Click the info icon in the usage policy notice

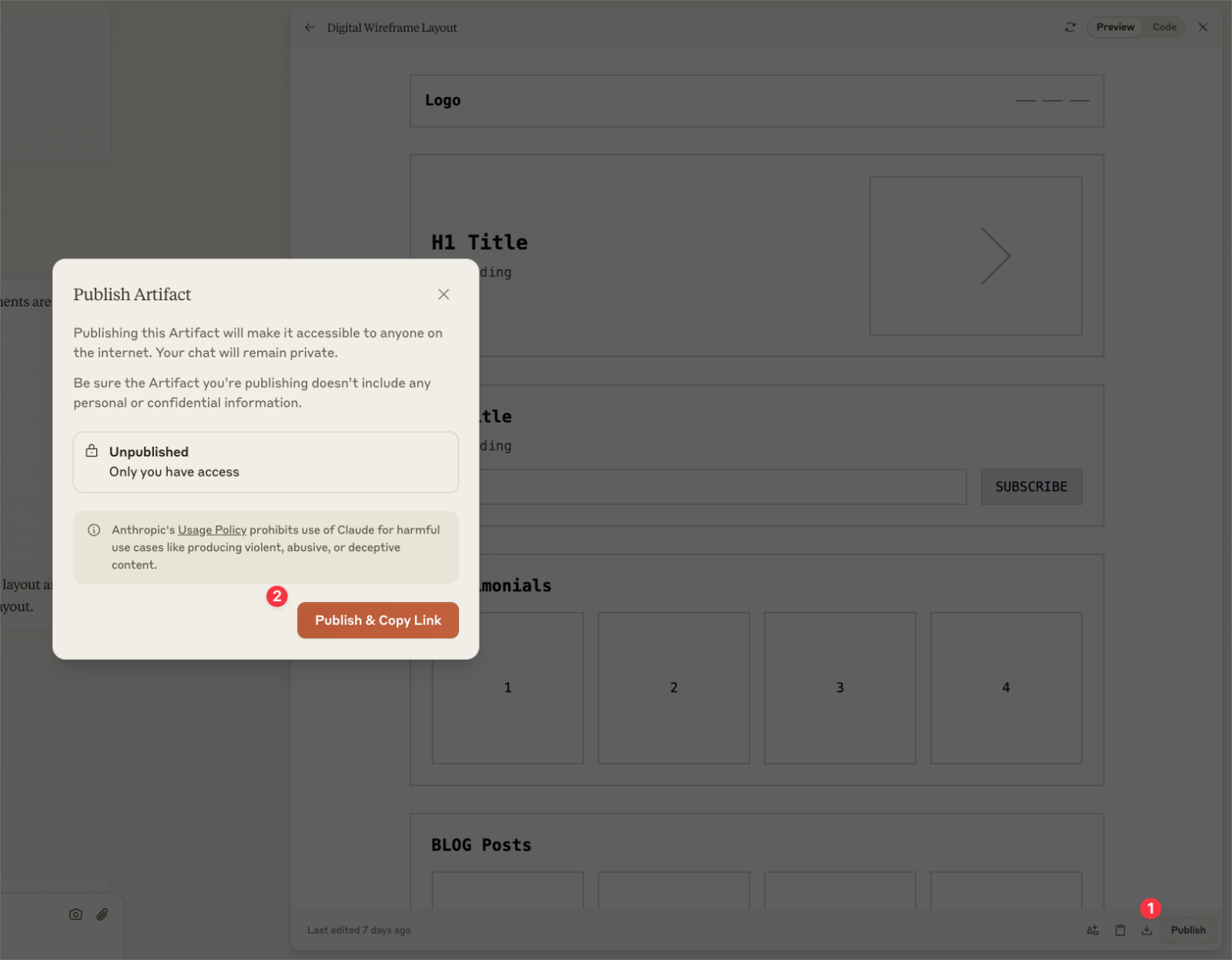94,530
